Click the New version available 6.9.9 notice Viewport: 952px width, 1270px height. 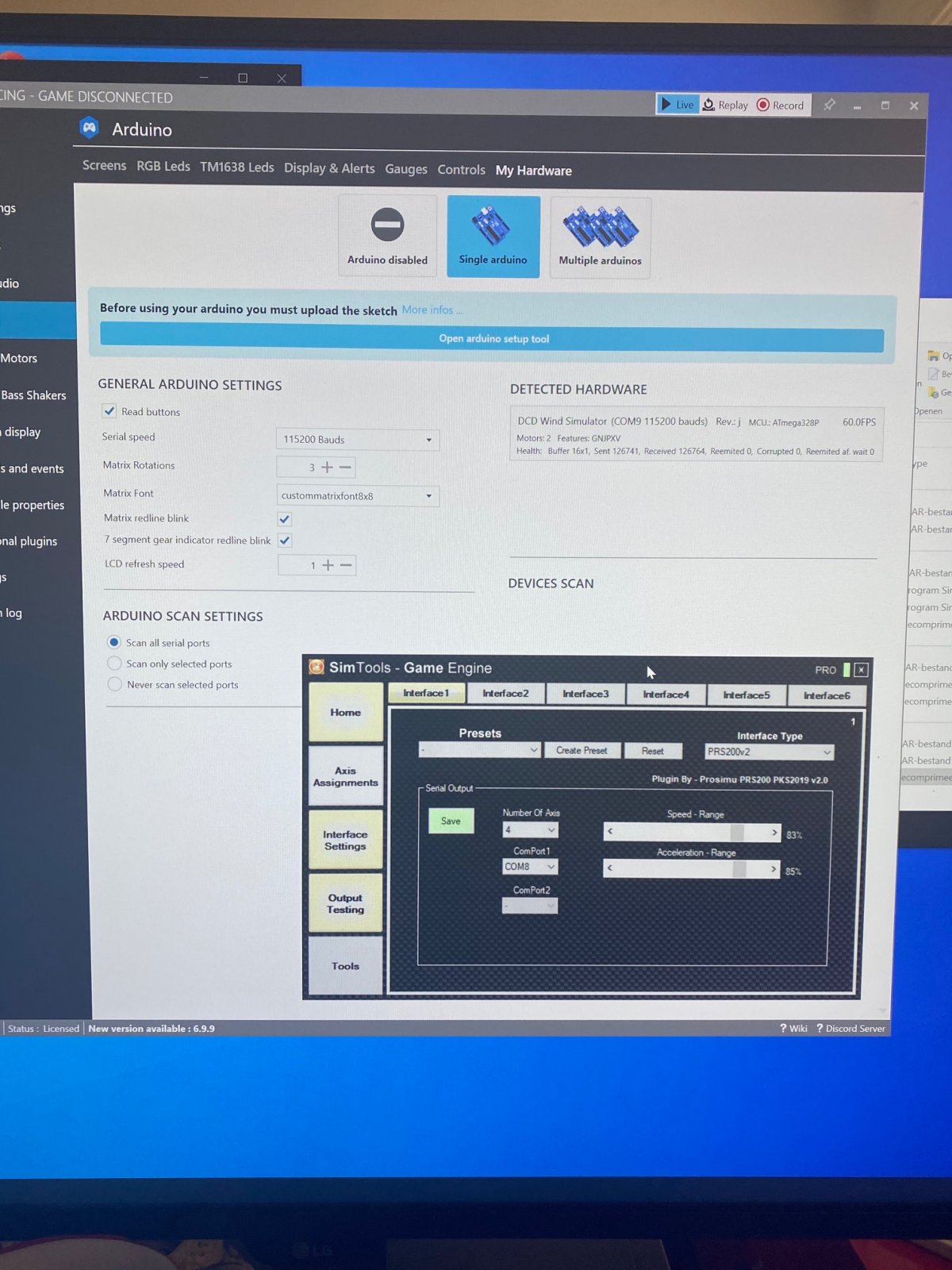(152, 1029)
